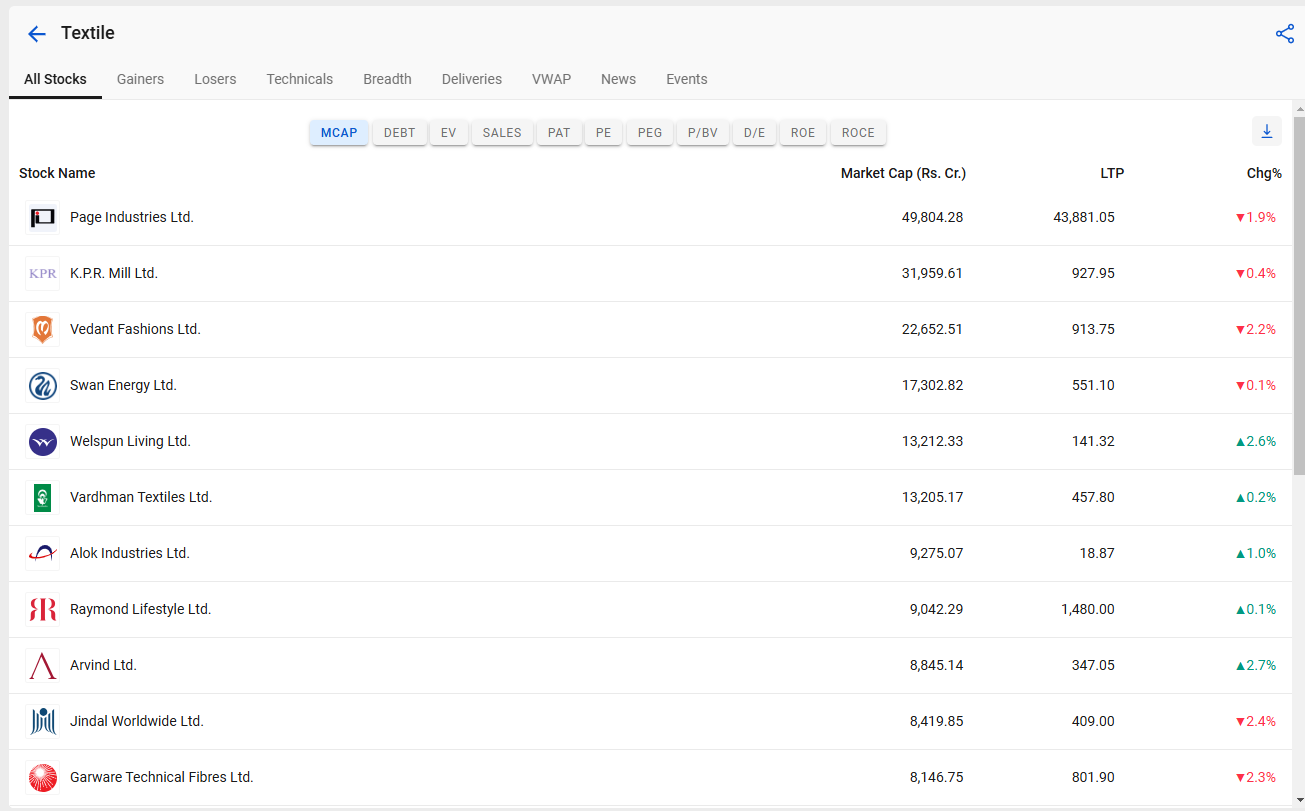Click the Vedant Fashions logo
Viewport: 1305px width, 811px height.
[x=42, y=329]
